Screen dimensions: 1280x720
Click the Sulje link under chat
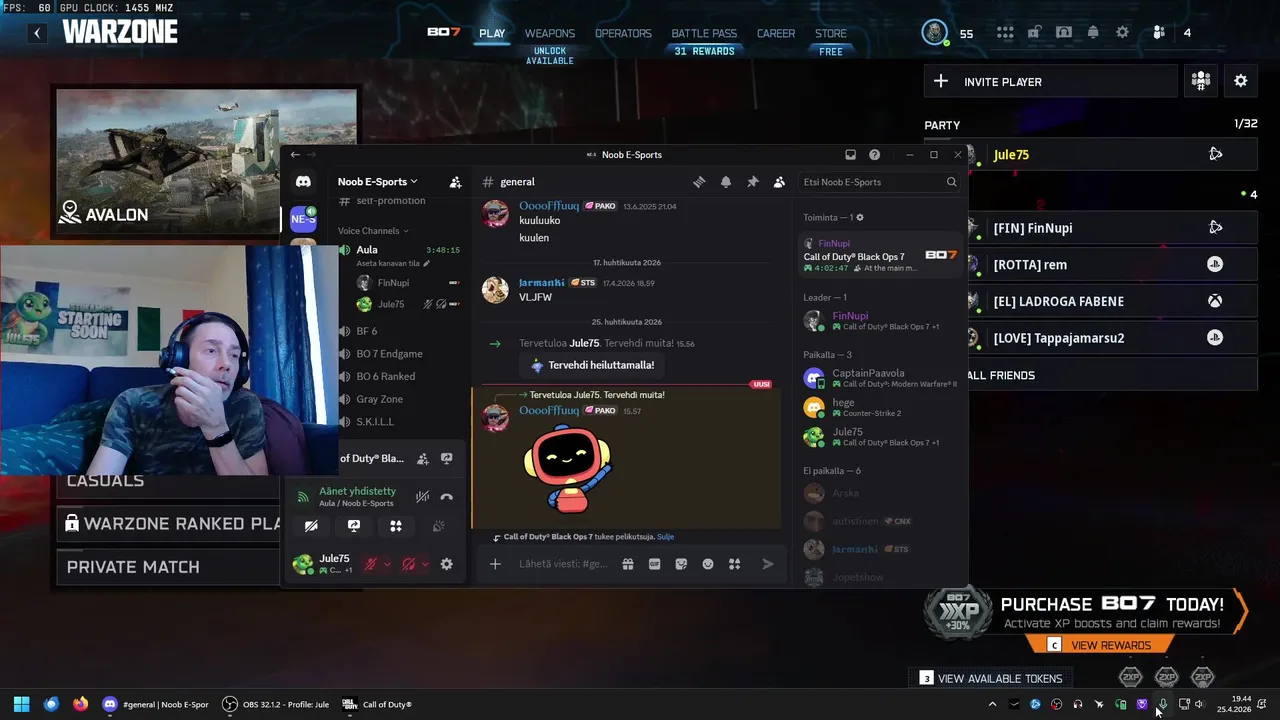[665, 537]
